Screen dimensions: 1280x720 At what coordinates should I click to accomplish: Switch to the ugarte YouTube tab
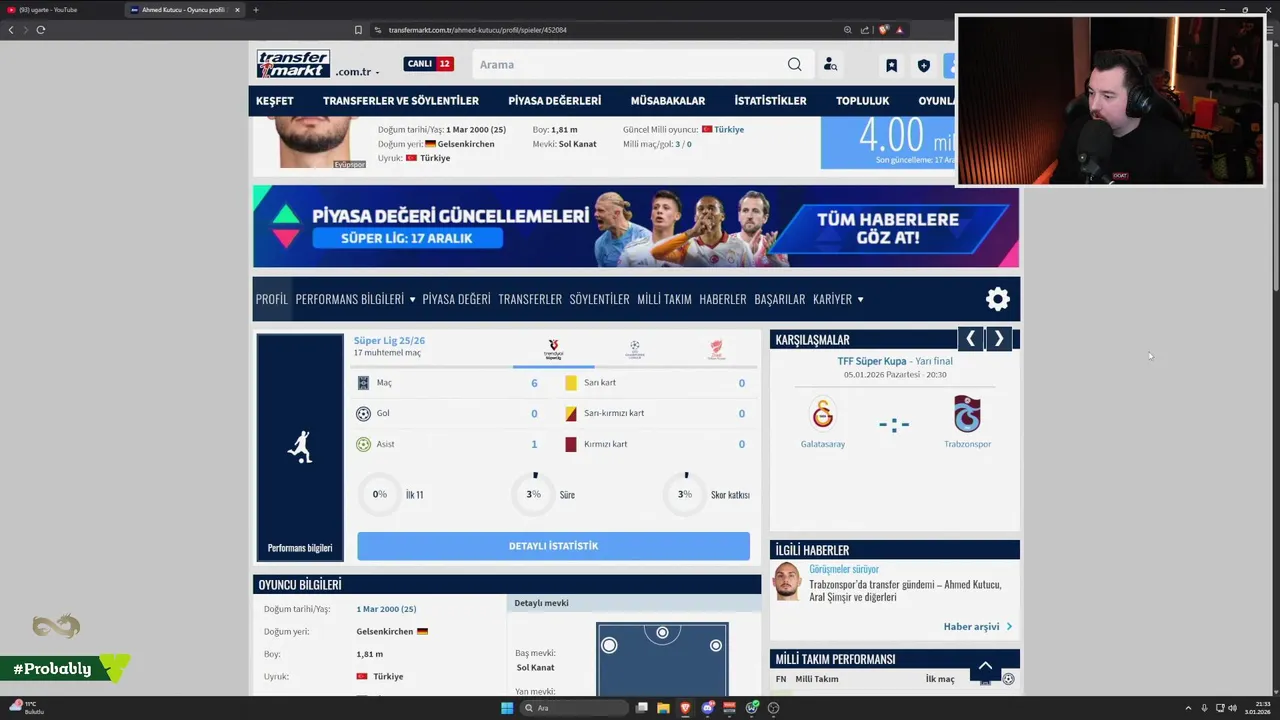(x=62, y=10)
